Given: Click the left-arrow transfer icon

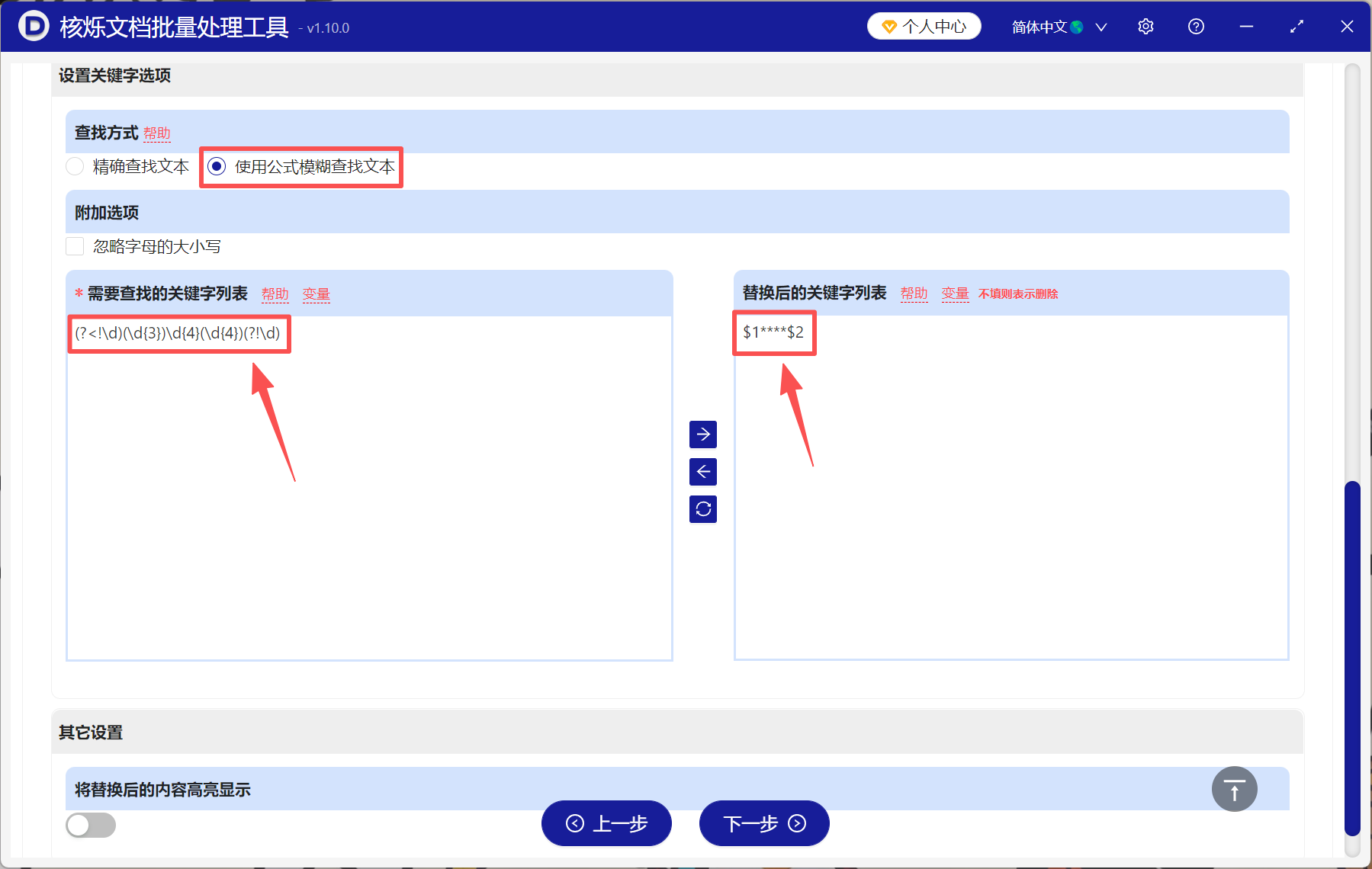Looking at the screenshot, I should 702,472.
